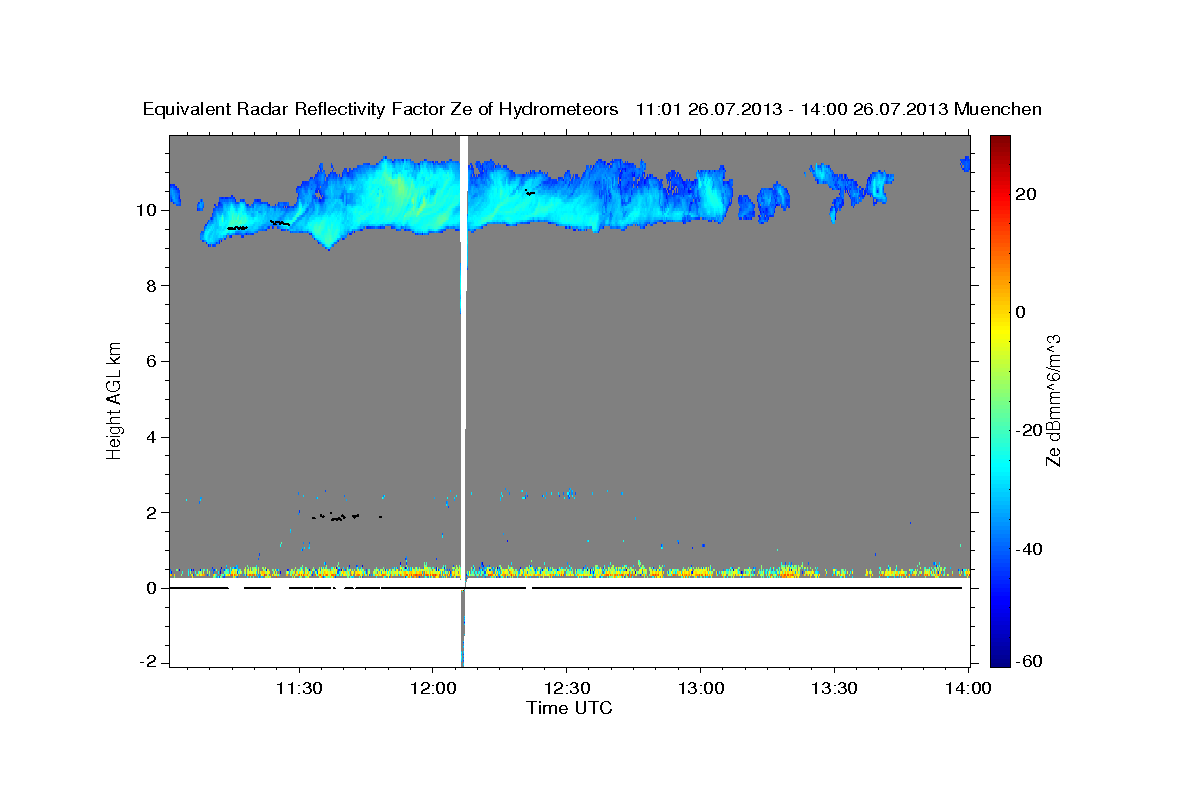Click the height tick label 4

coord(153,437)
